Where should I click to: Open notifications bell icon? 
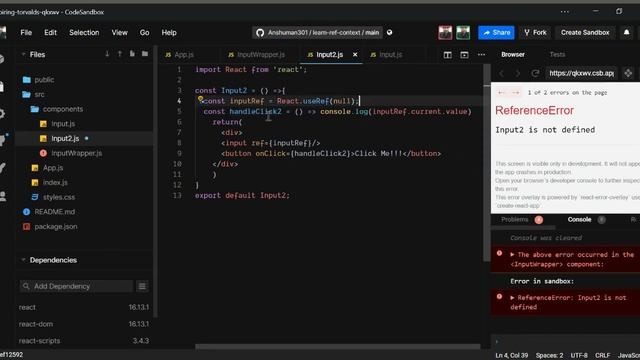click(627, 32)
